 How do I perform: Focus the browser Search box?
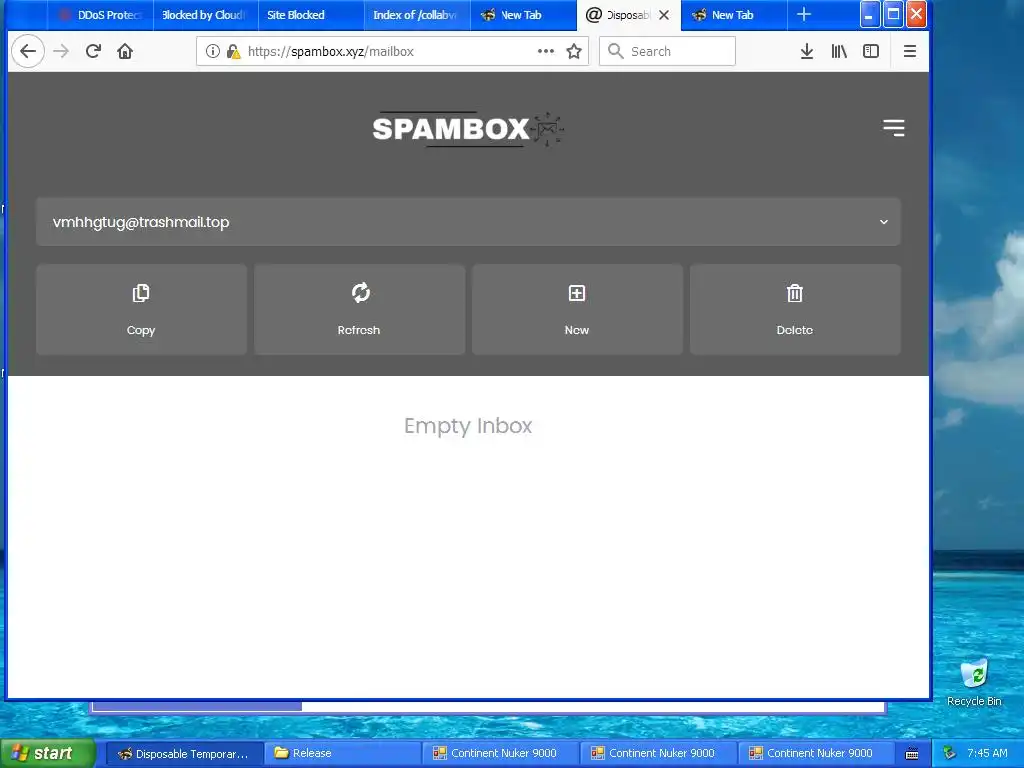pyautogui.click(x=667, y=51)
